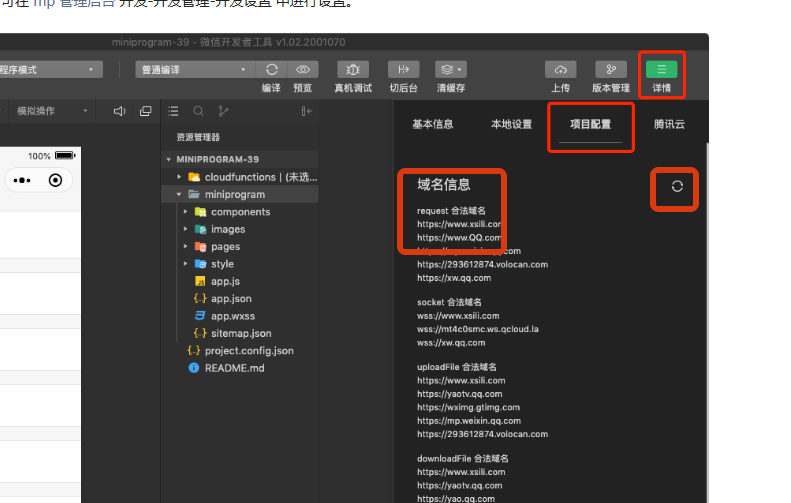Viewport: 791px width, 503px height.
Task: Open the app.wxss file
Action: pos(233,316)
